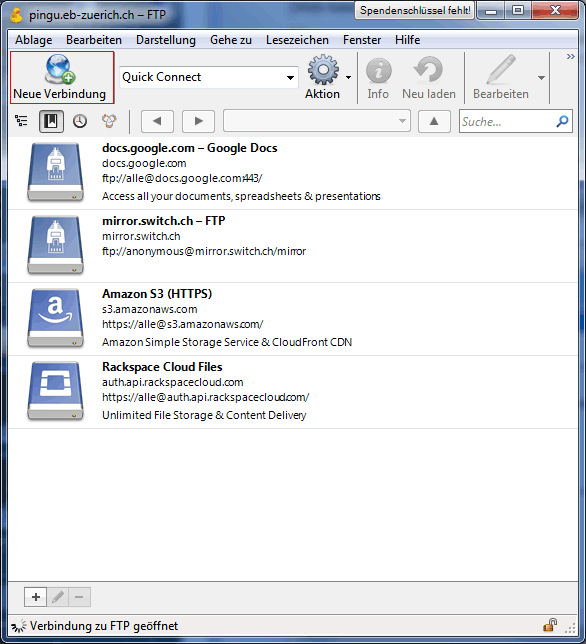The image size is (586, 644).
Task: Select the docs.google.com – Google Docs bookmark title
Action: click(x=190, y=148)
